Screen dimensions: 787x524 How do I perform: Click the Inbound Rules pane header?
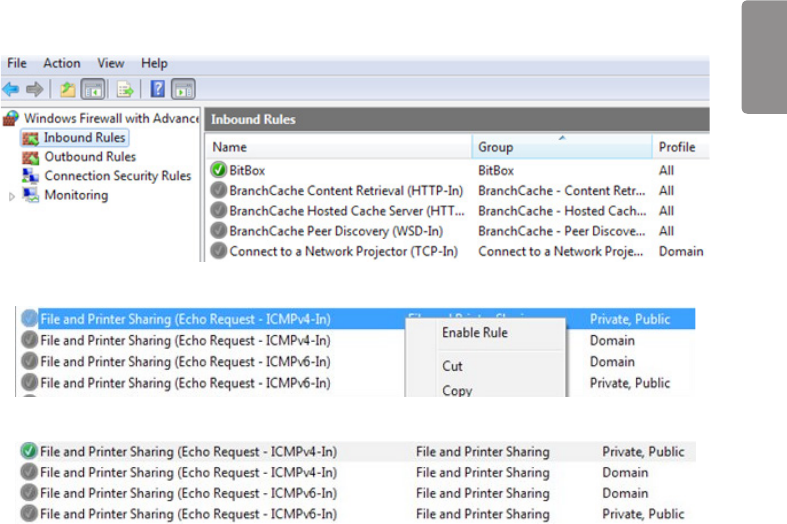pyautogui.click(x=457, y=119)
